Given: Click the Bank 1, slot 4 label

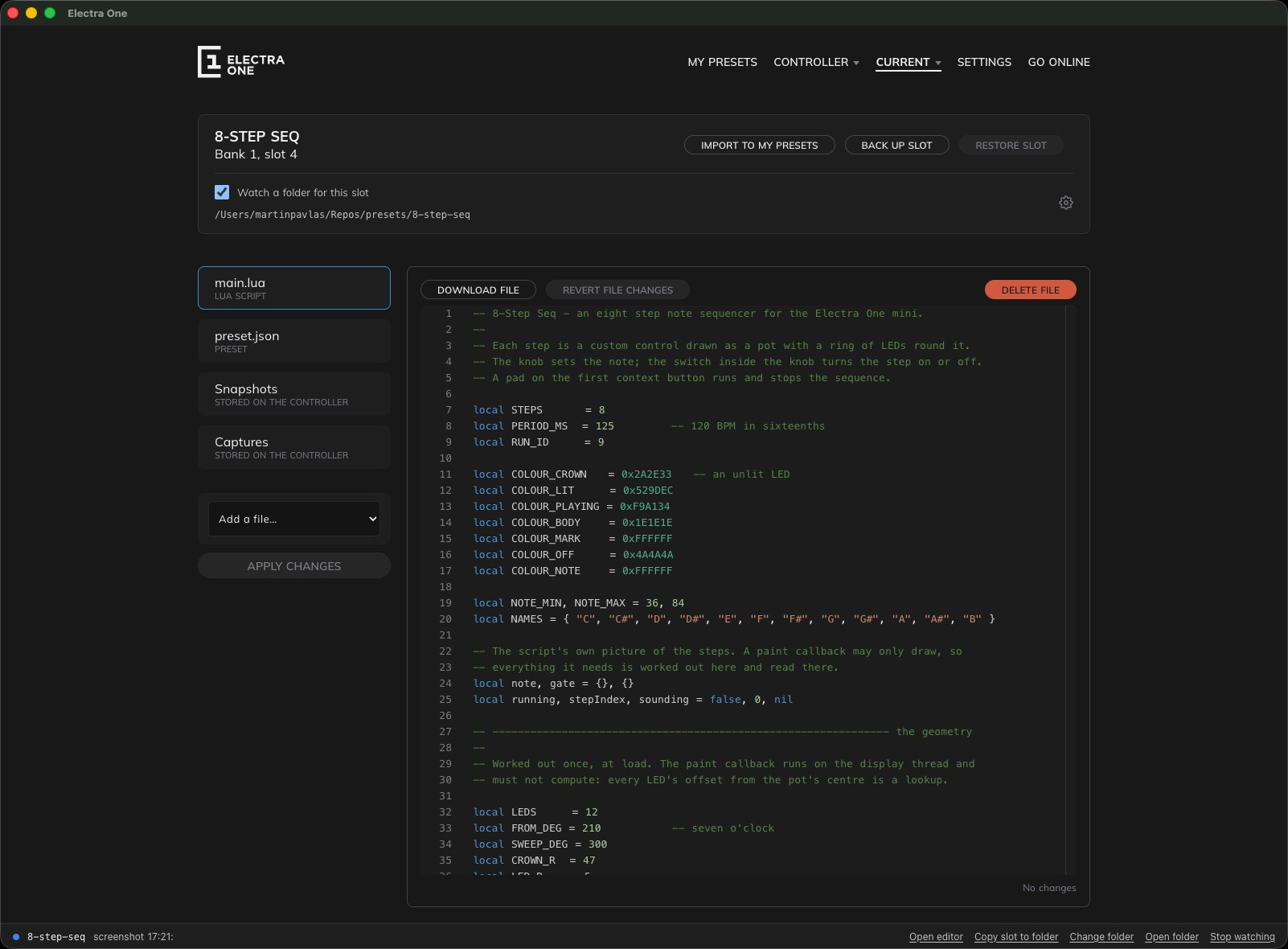Looking at the screenshot, I should (x=256, y=154).
